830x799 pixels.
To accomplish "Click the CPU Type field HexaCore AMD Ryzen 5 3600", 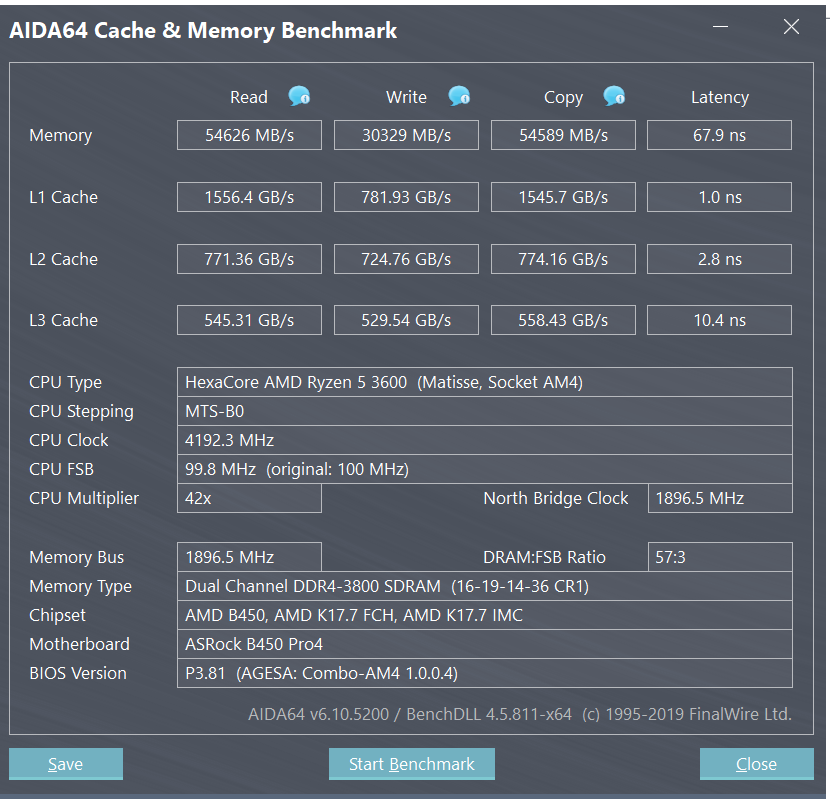I will point(485,382).
